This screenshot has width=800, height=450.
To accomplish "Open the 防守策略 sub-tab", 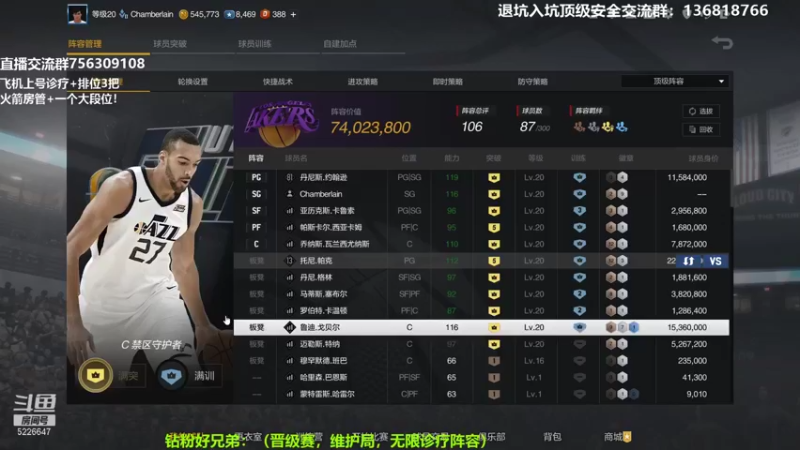I will point(533,82).
